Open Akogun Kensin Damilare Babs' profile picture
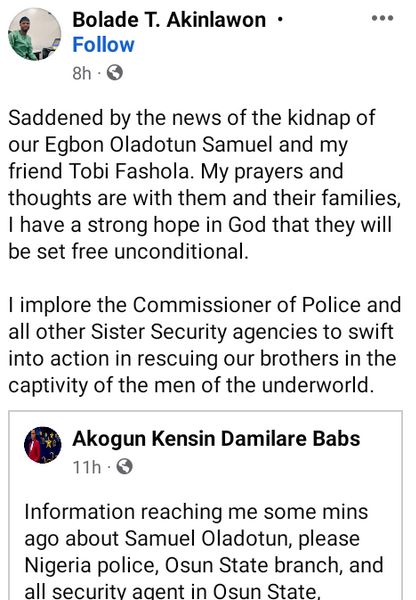The width and height of the screenshot is (416, 600). pos(42,445)
